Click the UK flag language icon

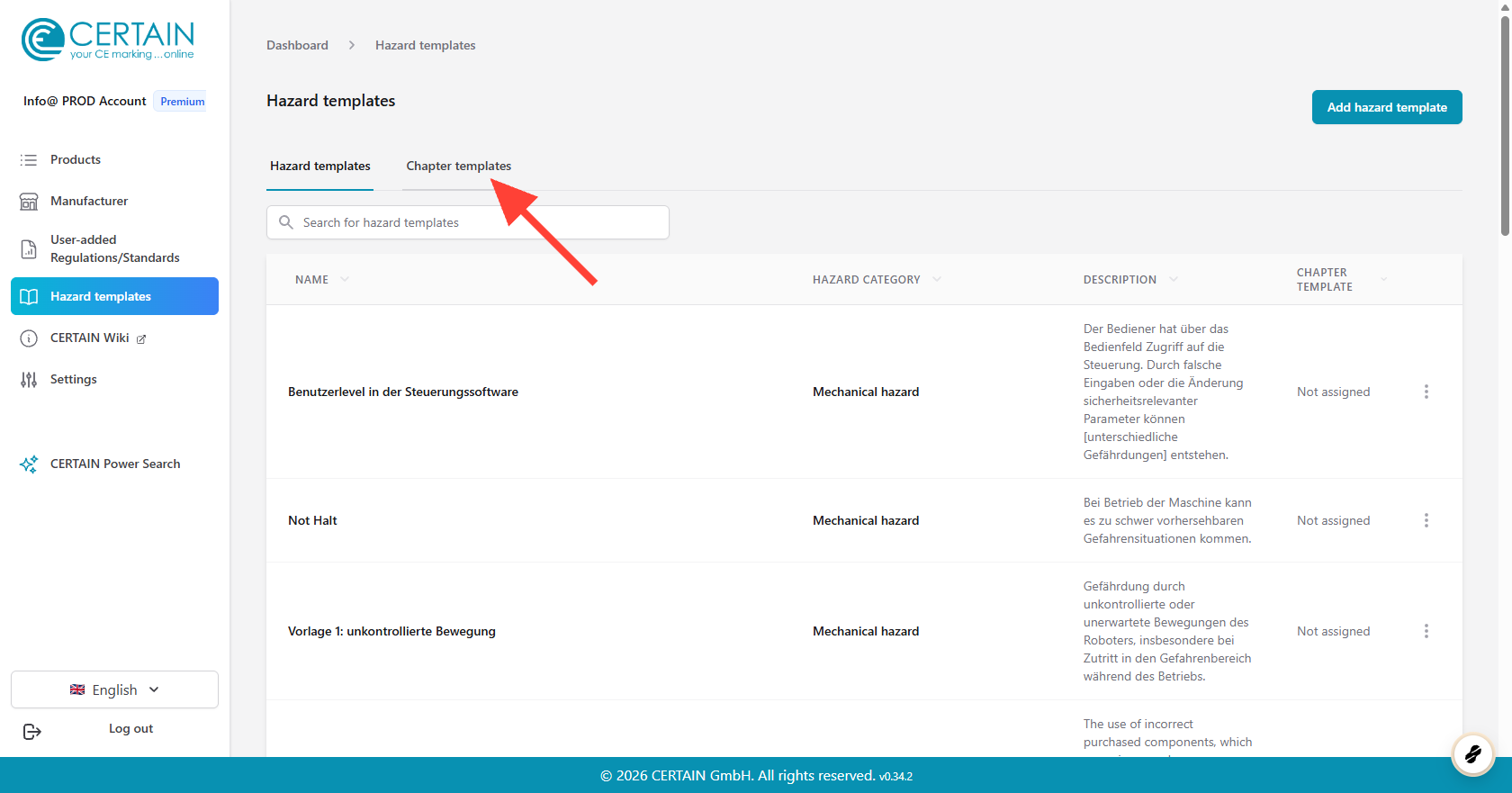tap(77, 689)
